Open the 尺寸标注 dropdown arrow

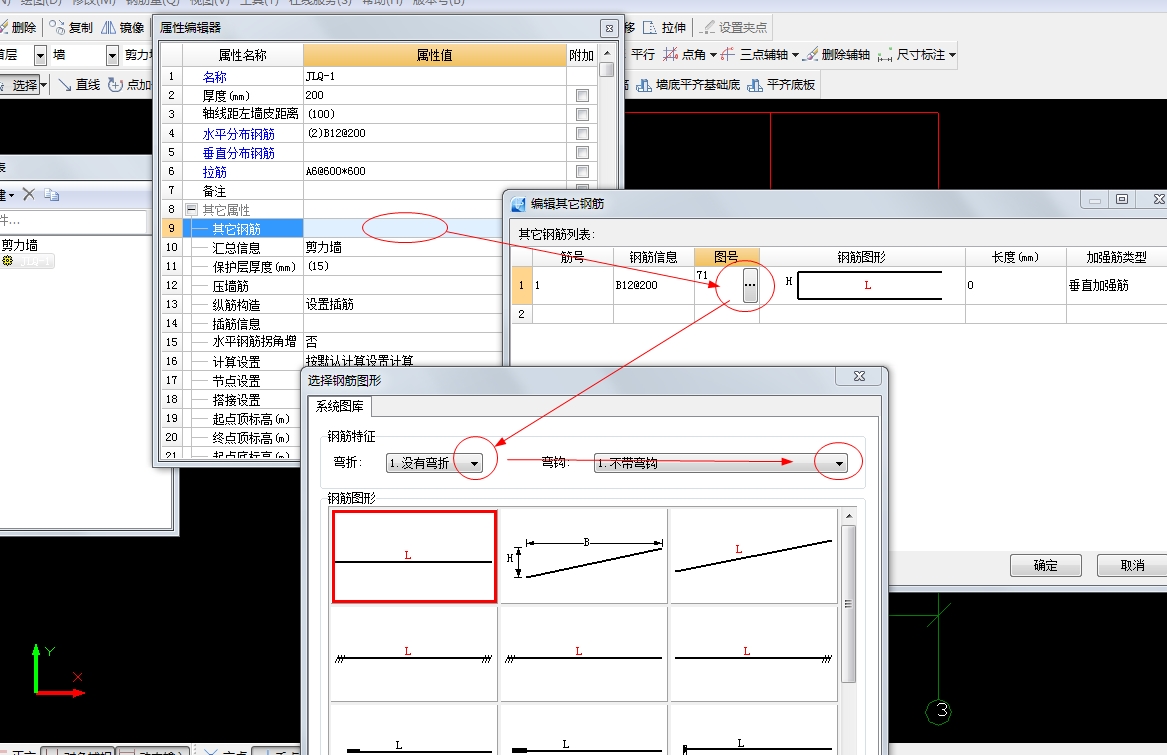pyautogui.click(x=952, y=54)
